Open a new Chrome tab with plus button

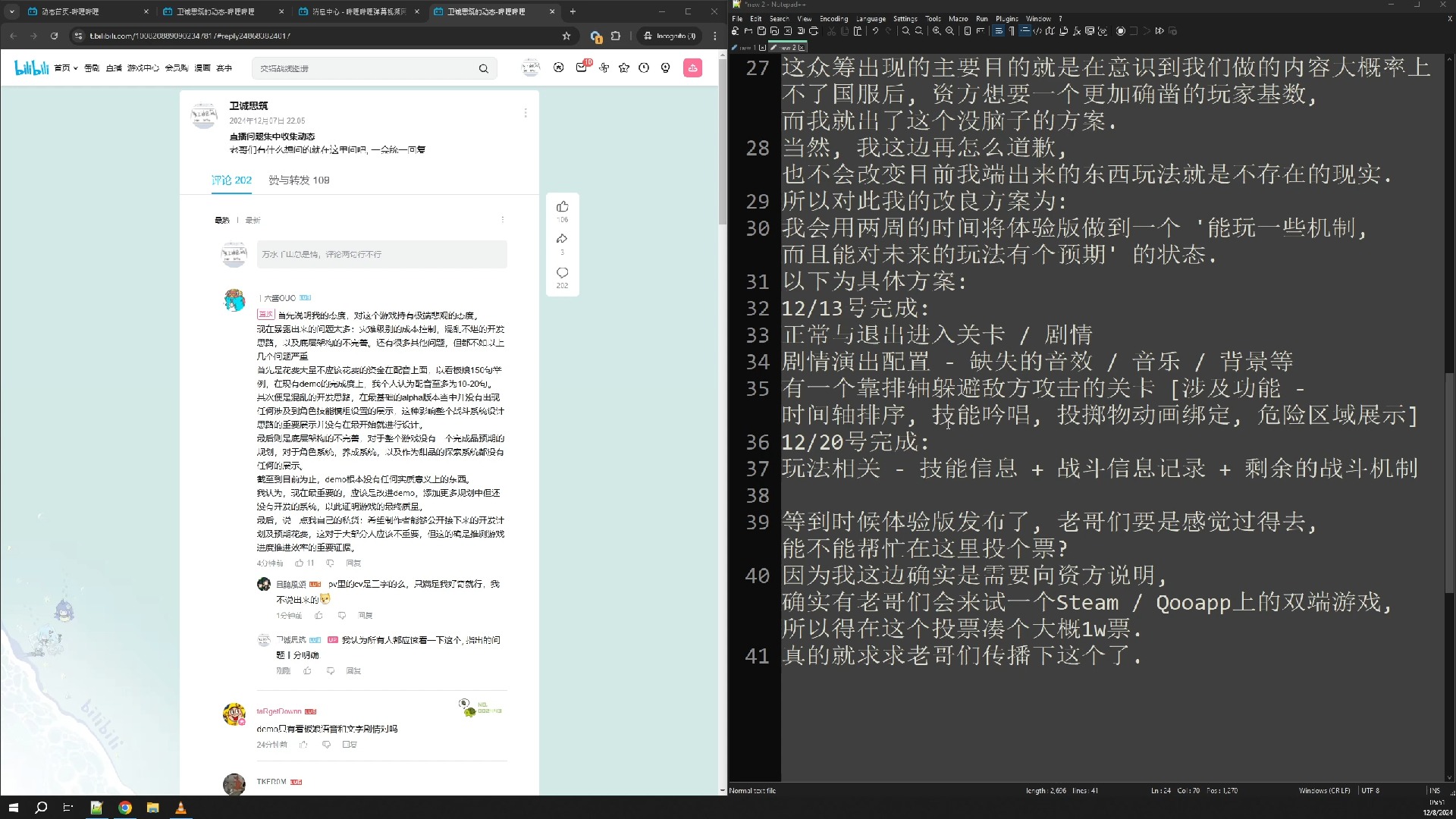(573, 11)
